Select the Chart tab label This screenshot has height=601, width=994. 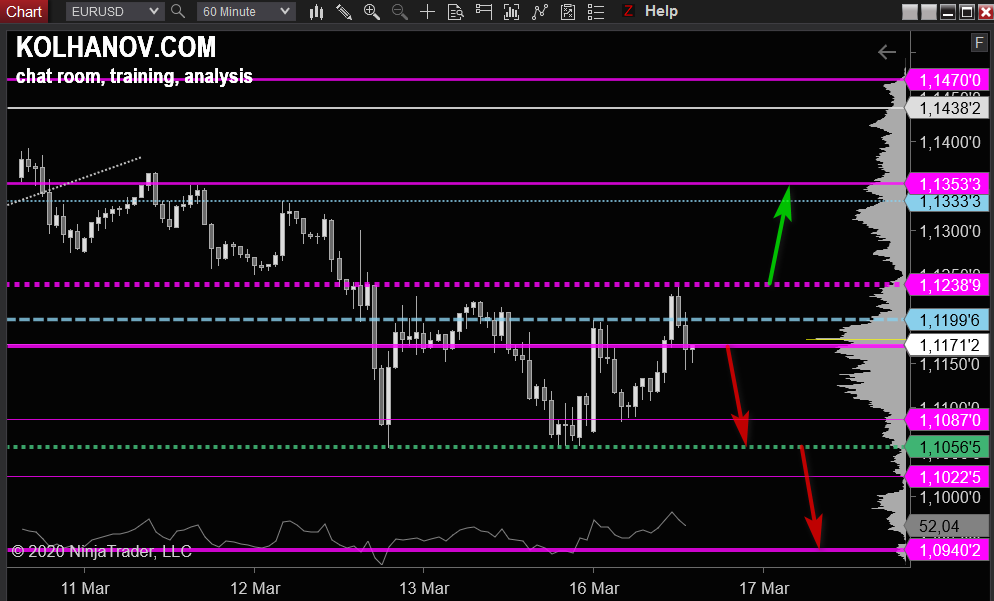pyautogui.click(x=23, y=11)
